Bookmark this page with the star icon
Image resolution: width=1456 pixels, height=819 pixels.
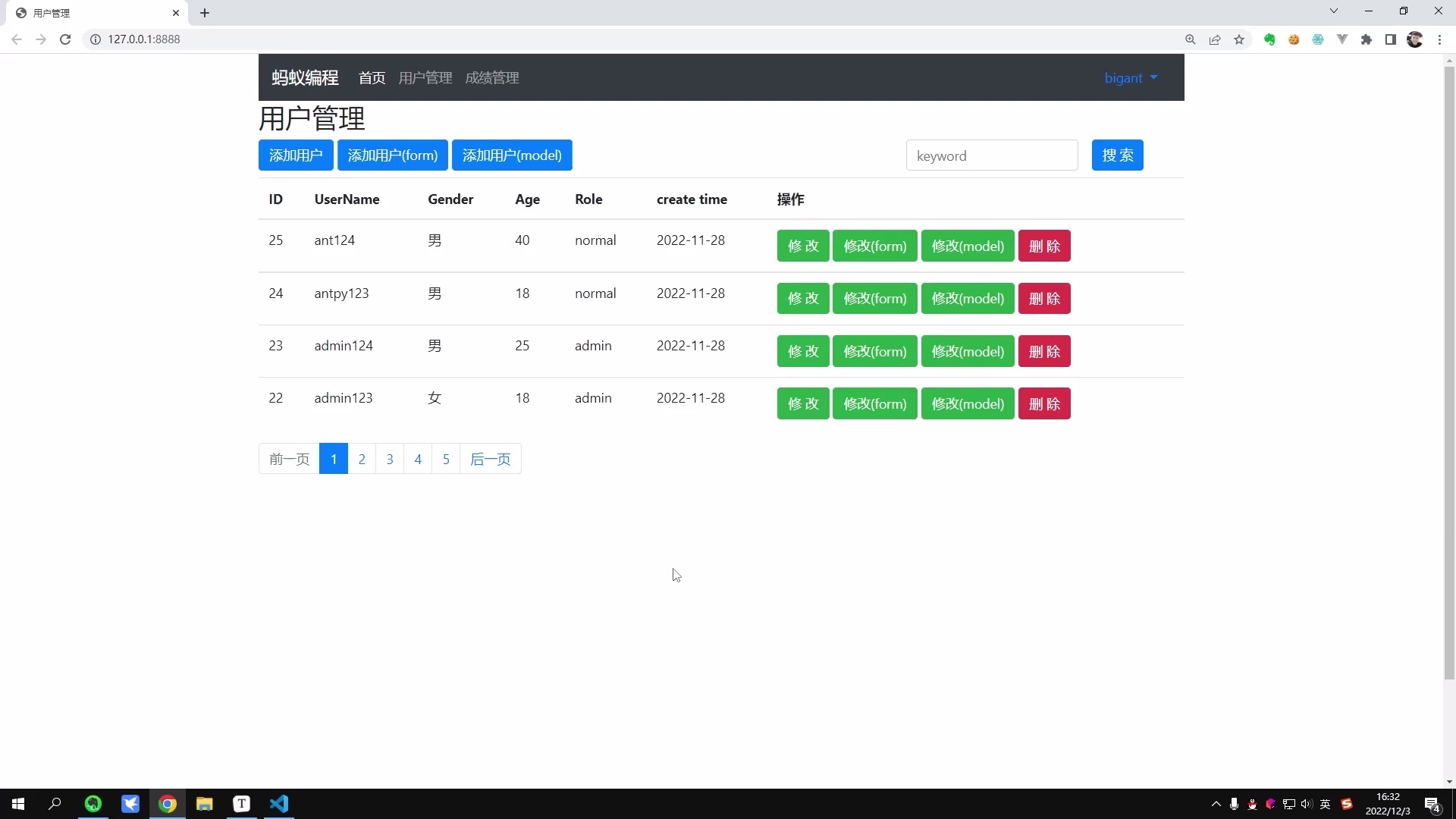coord(1239,39)
